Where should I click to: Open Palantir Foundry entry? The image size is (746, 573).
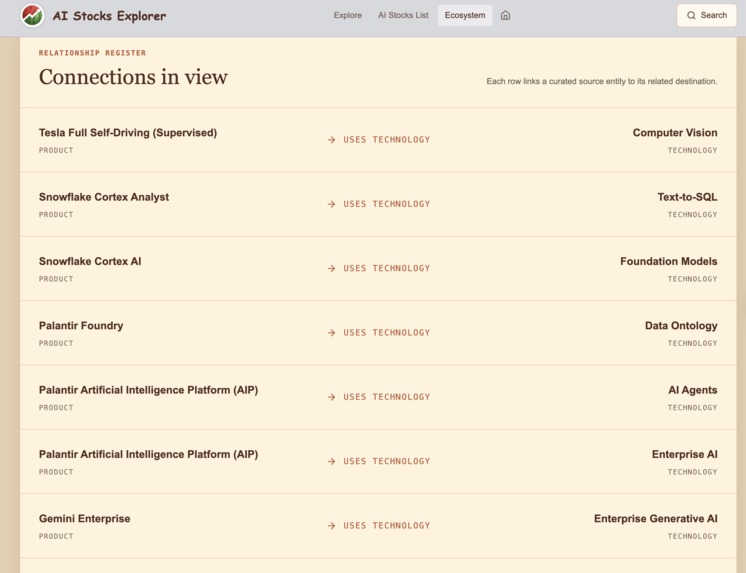[x=81, y=326]
